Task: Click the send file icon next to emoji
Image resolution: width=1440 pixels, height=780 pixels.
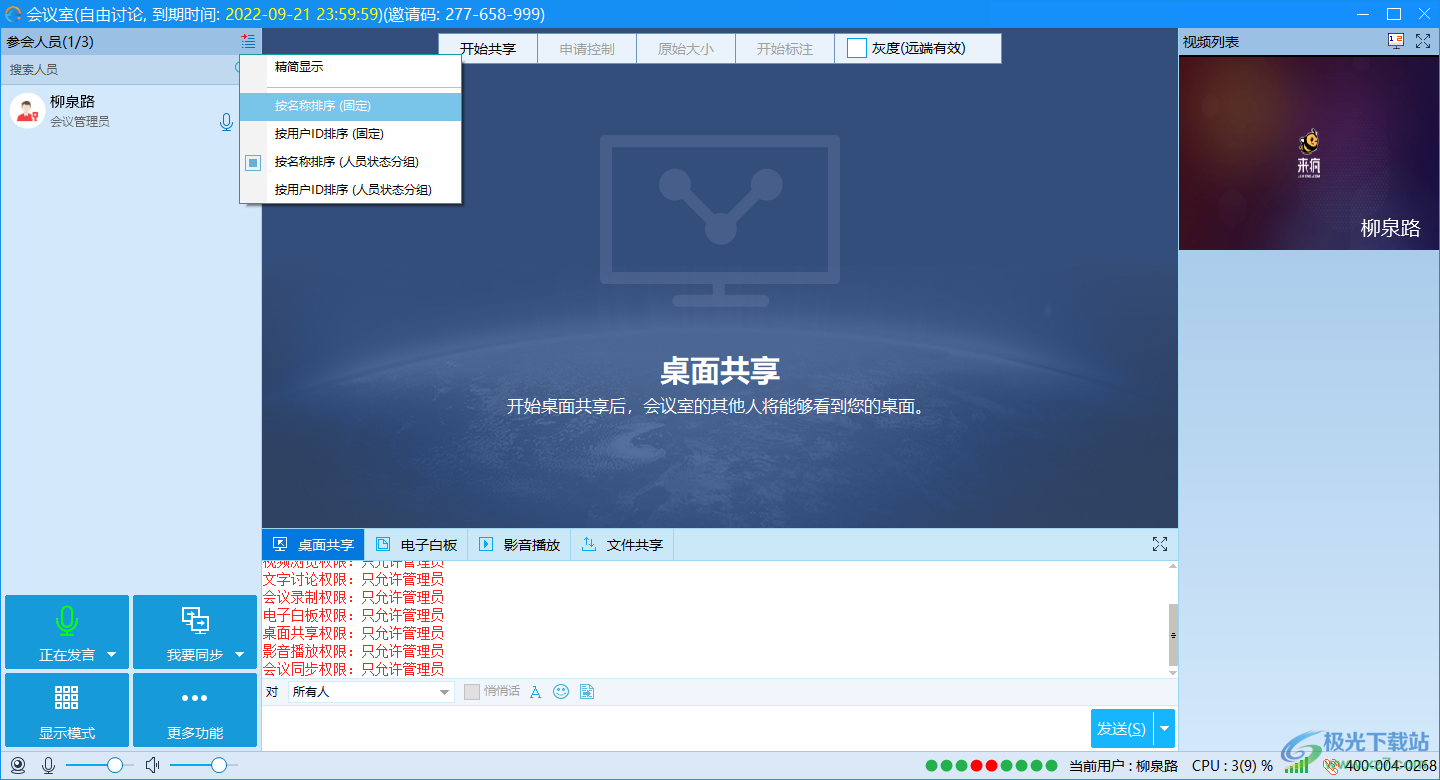Action: click(587, 691)
